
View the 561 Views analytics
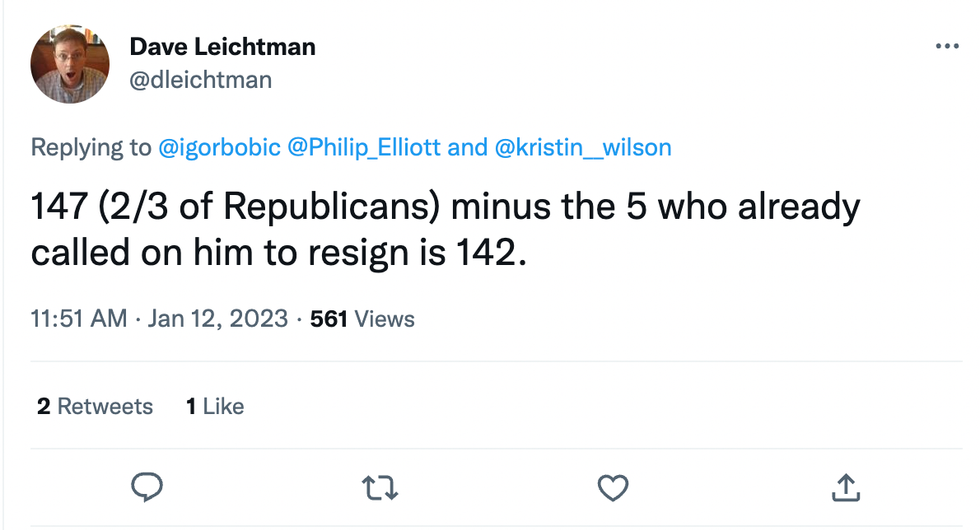tap(362, 319)
